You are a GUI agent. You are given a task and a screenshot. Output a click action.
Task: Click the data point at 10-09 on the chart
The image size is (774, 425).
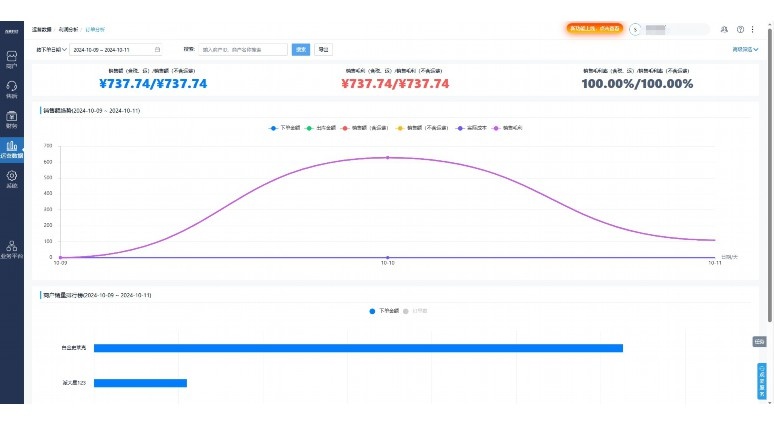point(60,257)
